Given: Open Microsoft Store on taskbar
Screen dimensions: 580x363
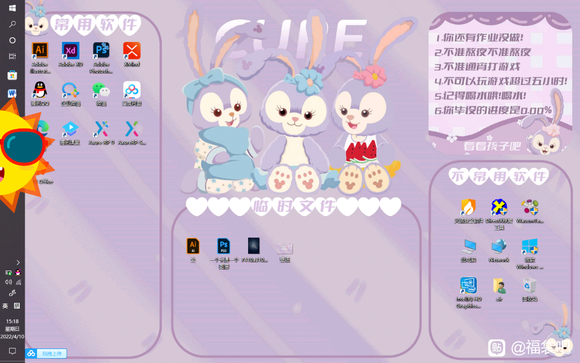Looking at the screenshot, I should pyautogui.click(x=12, y=75).
